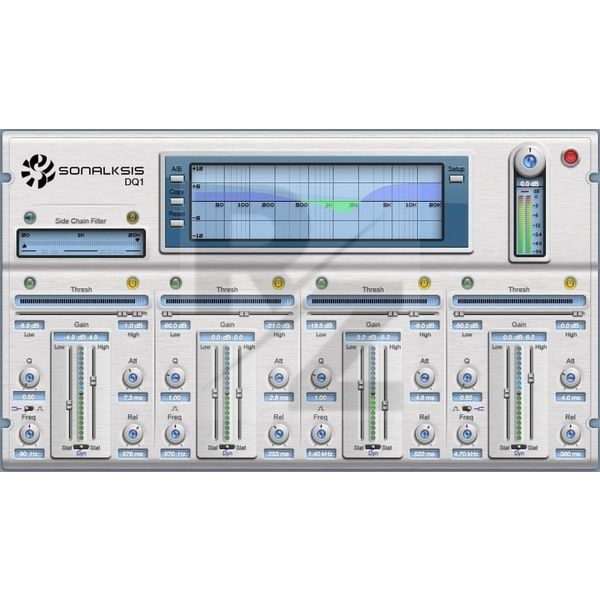
Task: Flip the shelf/bell shape switch of 90 Hz band
Action: click(29, 409)
